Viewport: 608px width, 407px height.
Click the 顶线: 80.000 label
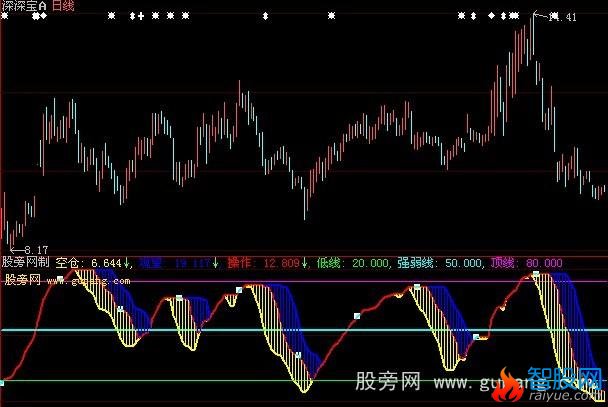526,263
